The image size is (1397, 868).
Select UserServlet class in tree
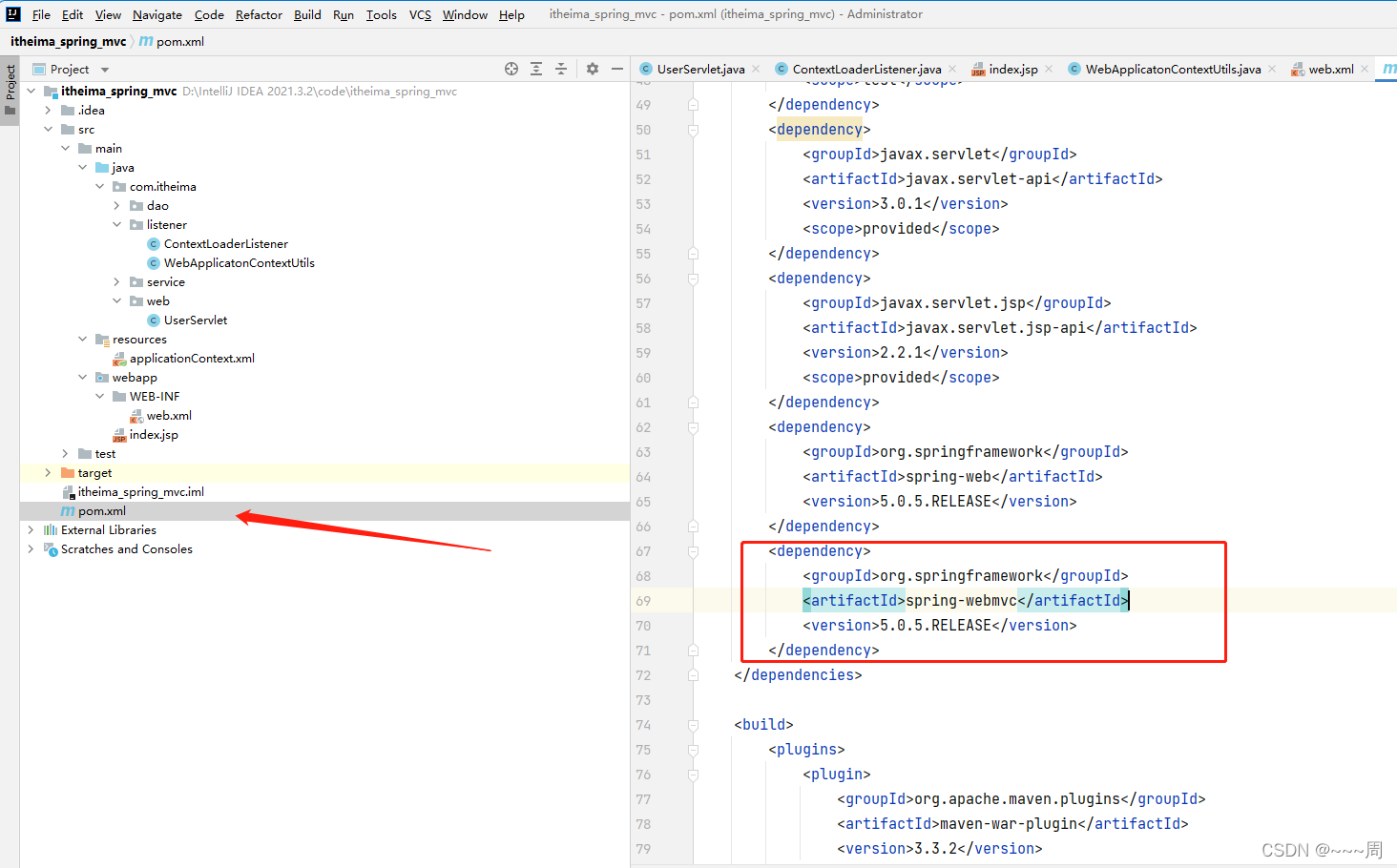pyautogui.click(x=195, y=320)
